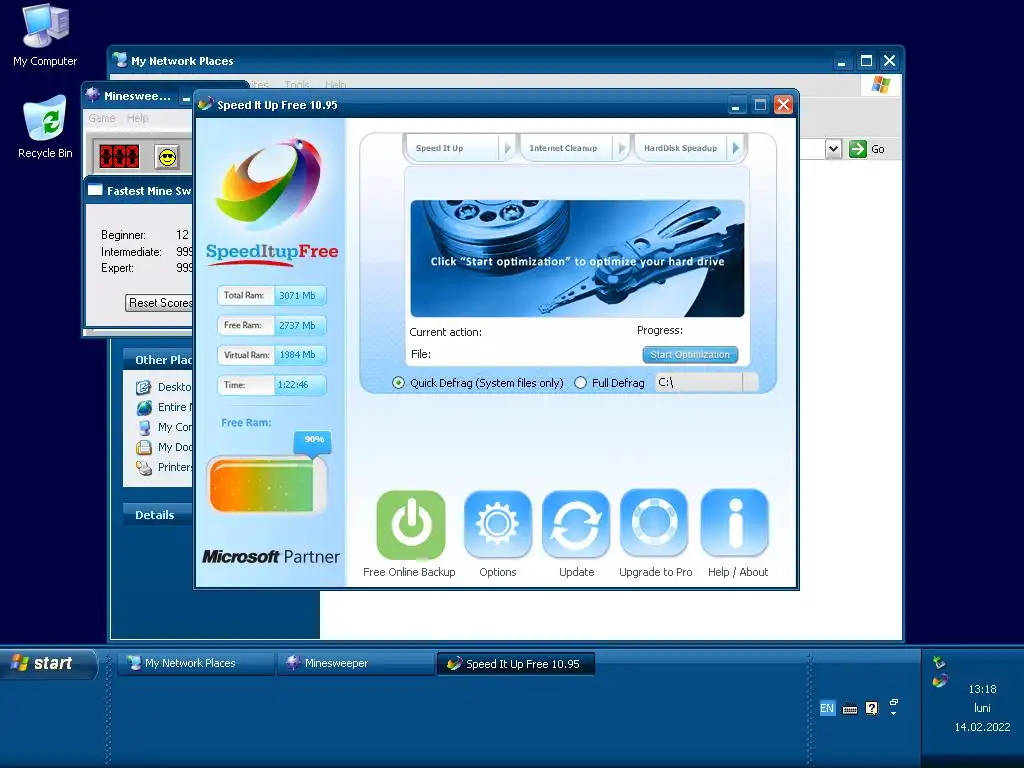The height and width of the screenshot is (768, 1024).
Task: Click the Windows start button
Action: click(49, 664)
